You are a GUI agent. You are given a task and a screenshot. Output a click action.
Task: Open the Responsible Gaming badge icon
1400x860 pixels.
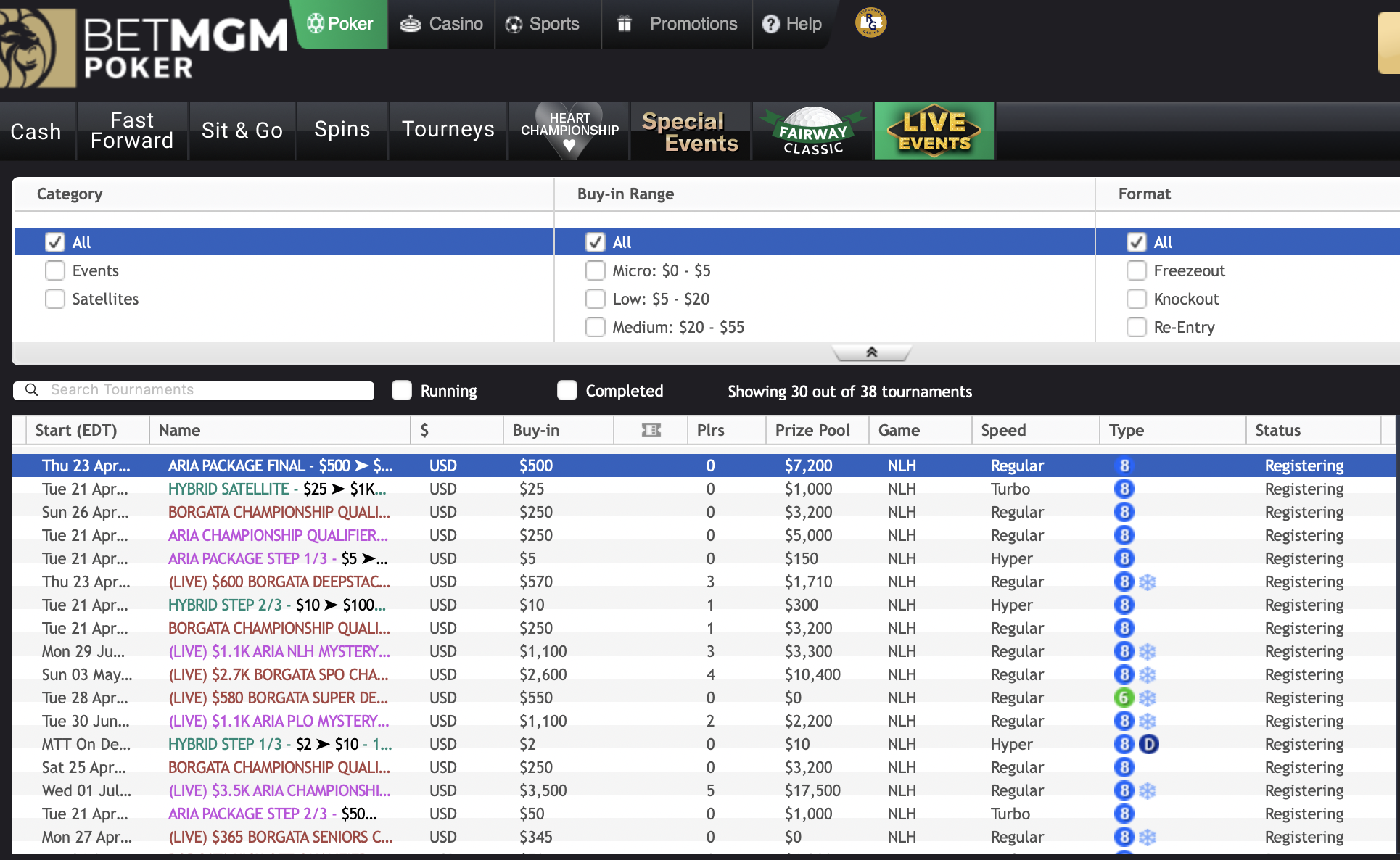point(870,22)
